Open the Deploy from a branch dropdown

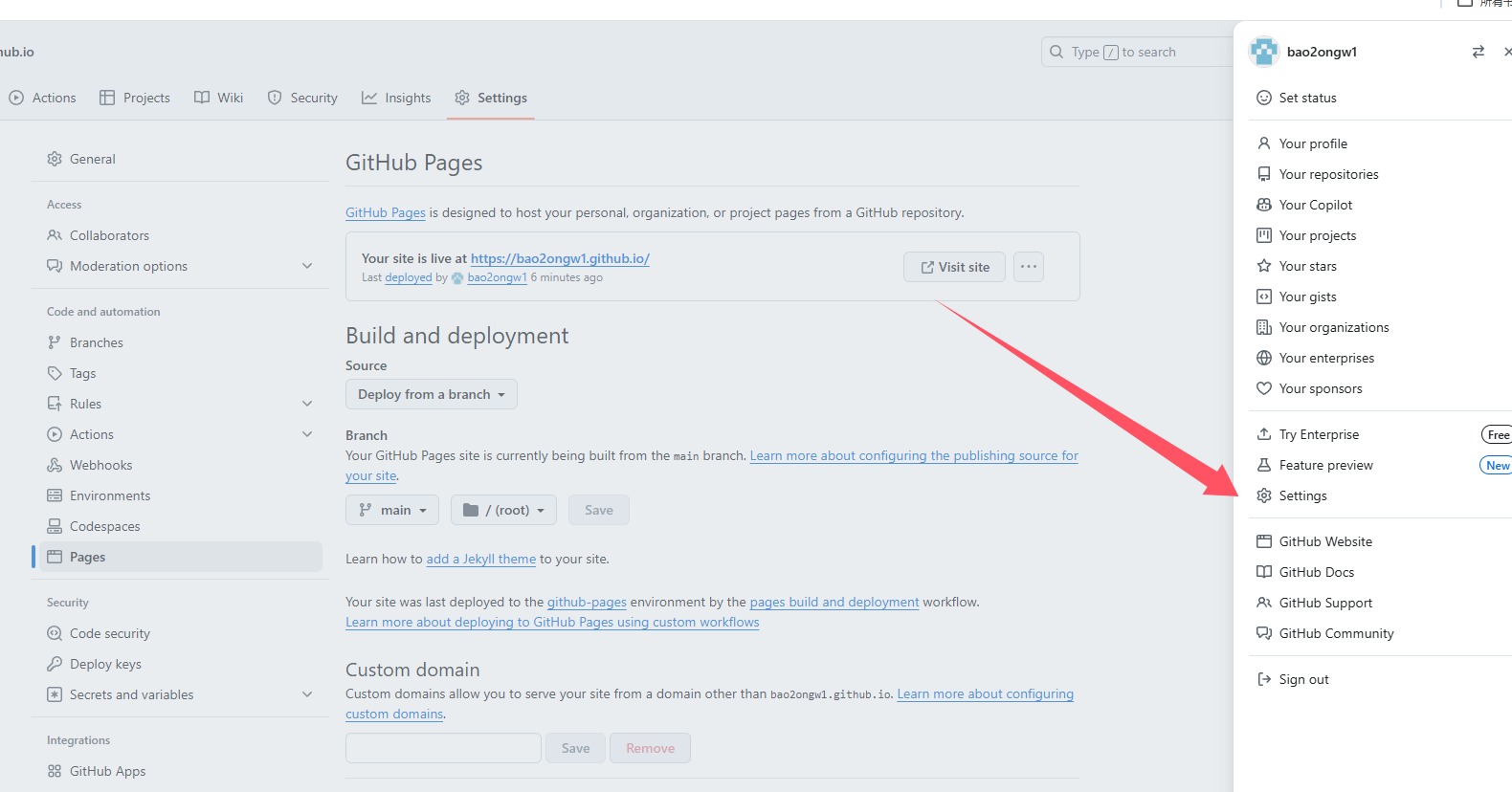tap(431, 394)
